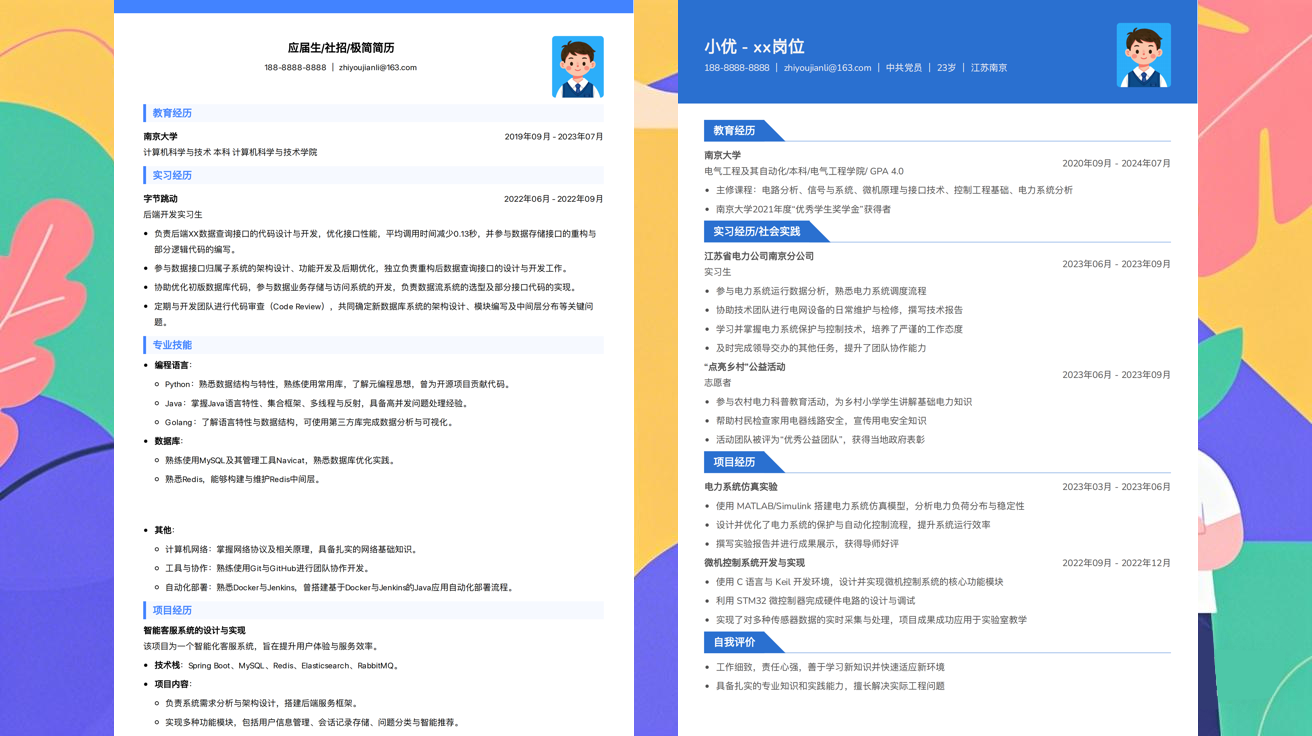
Task: Click the 工具与协作 Git line
Action: [268, 568]
